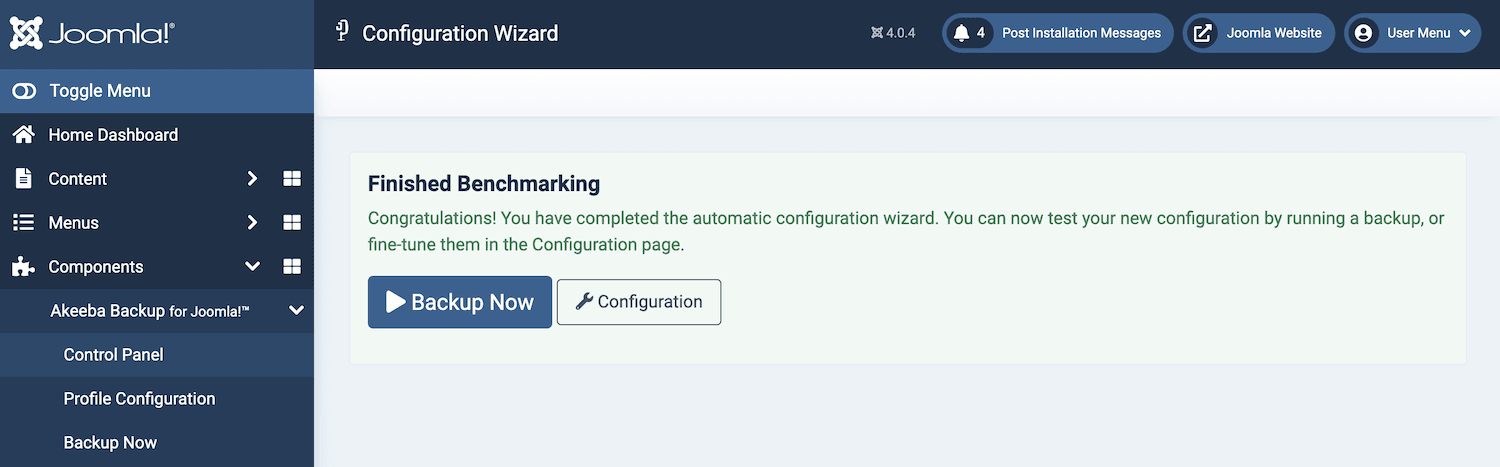
Task: Collapse the Akeeba Backup submenu
Action: tap(296, 311)
